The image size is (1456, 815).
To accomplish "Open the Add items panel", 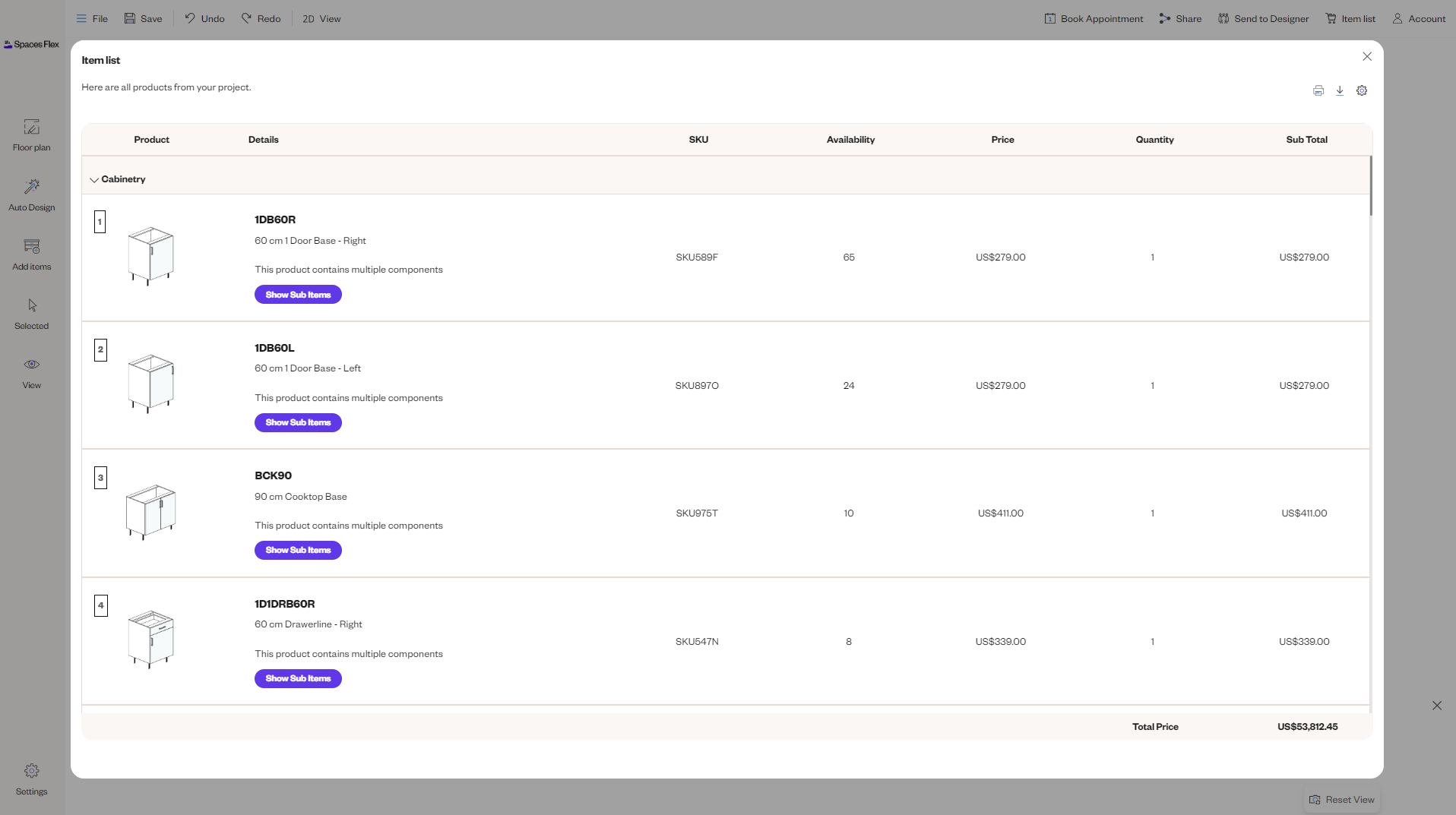I will (x=31, y=253).
